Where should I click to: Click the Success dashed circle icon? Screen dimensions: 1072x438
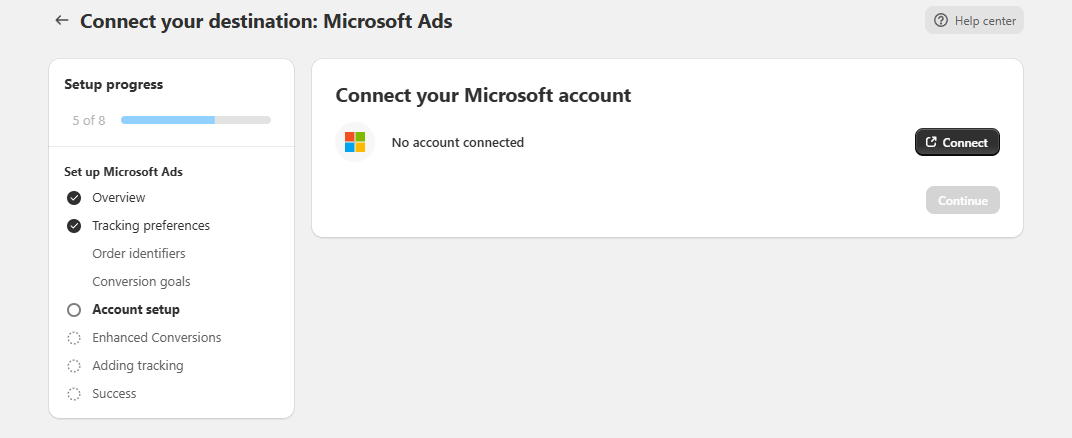tap(74, 394)
